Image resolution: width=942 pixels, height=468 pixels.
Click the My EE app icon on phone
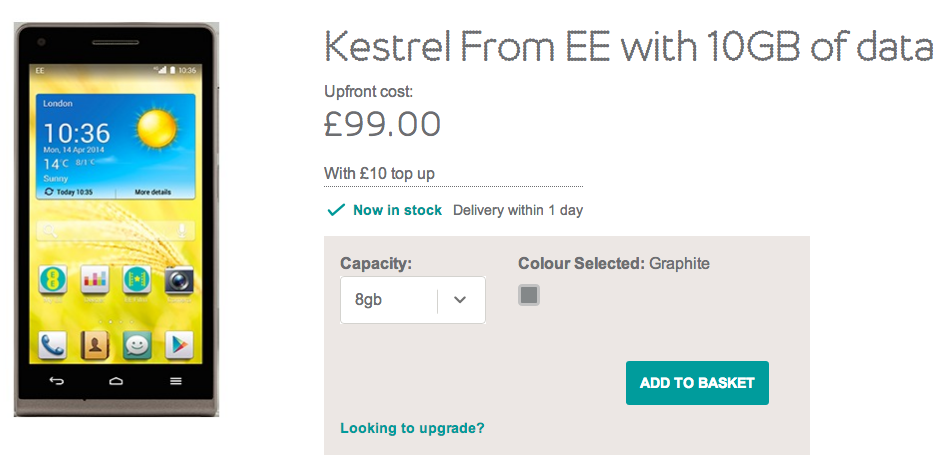pyautogui.click(x=52, y=280)
